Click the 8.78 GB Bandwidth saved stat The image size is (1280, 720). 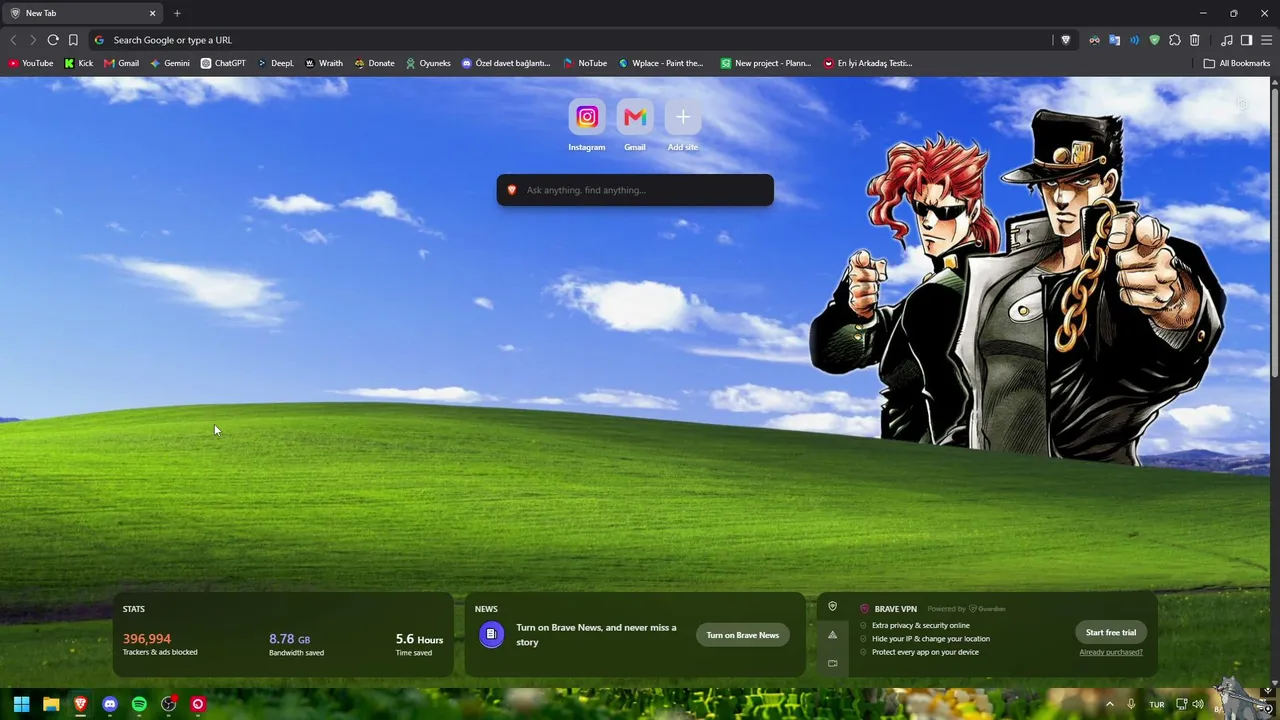click(x=296, y=644)
